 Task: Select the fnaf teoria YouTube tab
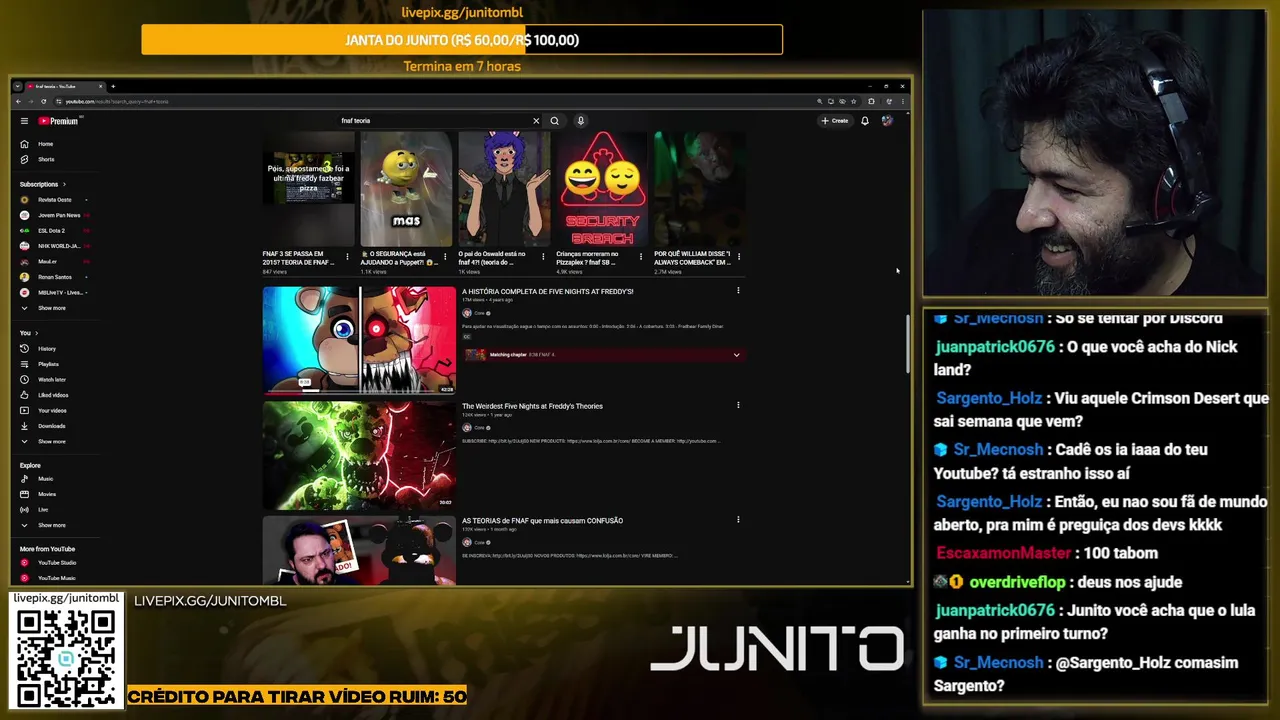pyautogui.click(x=64, y=86)
